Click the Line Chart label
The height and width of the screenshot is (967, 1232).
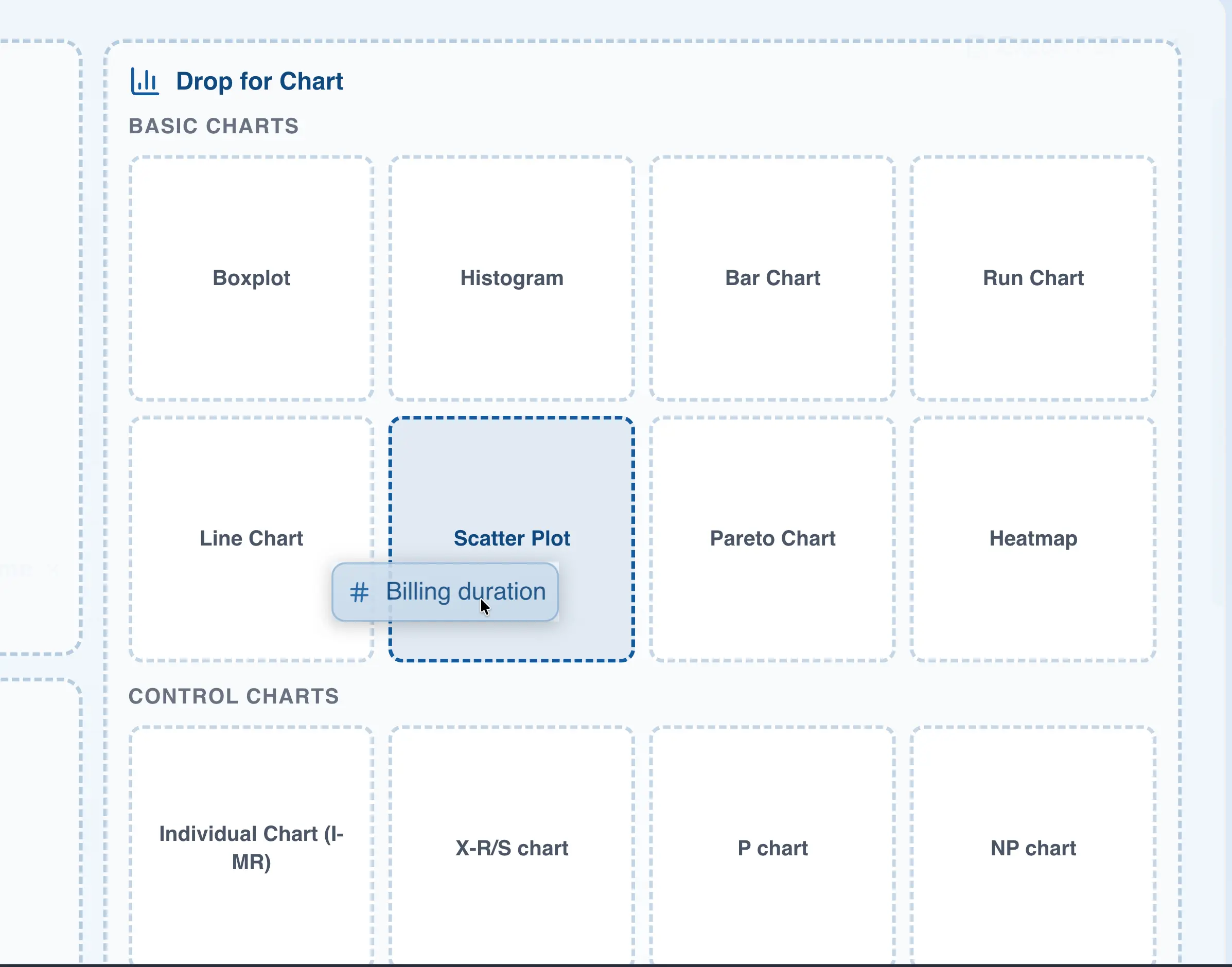(251, 538)
